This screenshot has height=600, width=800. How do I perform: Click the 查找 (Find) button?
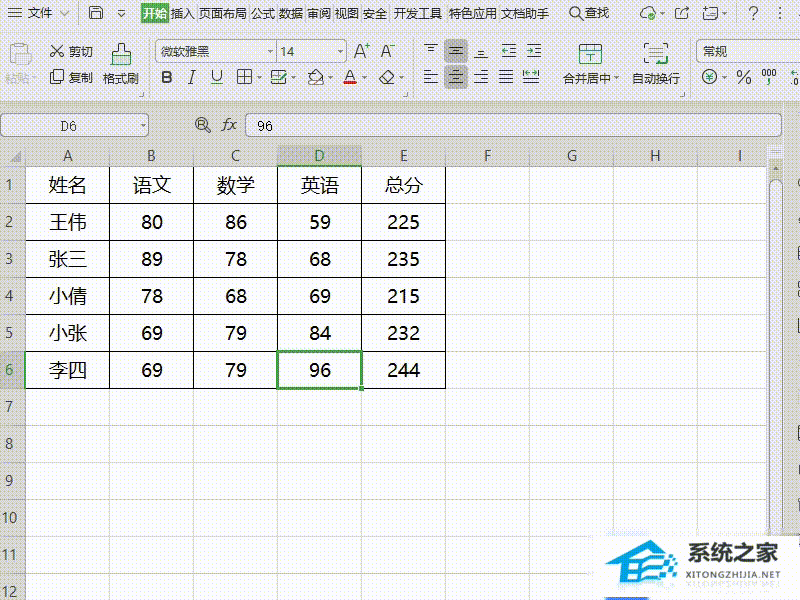pos(589,13)
